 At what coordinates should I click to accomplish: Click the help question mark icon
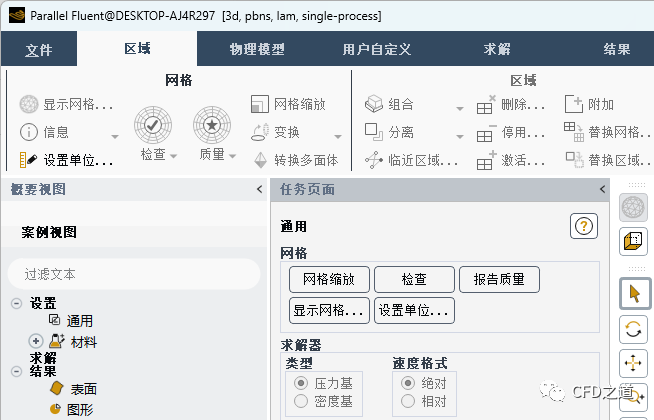(x=584, y=226)
